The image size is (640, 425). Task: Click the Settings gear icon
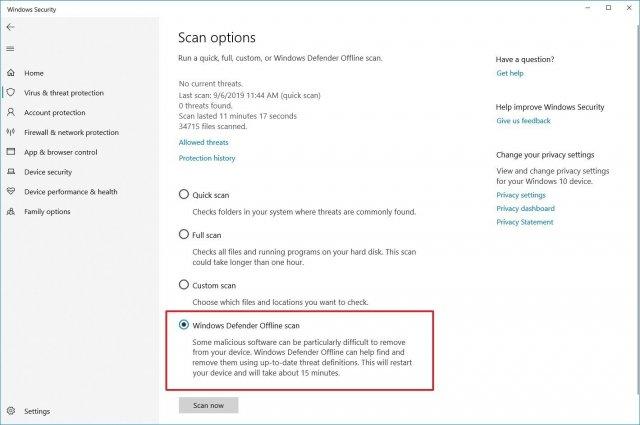tap(11, 411)
